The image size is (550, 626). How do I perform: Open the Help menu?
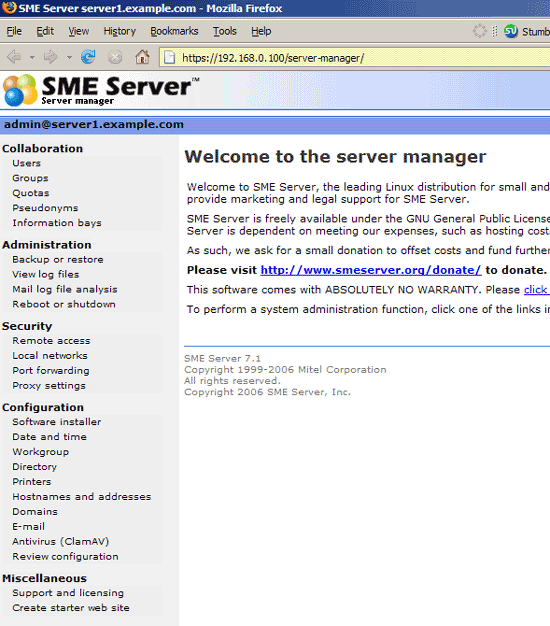point(261,31)
